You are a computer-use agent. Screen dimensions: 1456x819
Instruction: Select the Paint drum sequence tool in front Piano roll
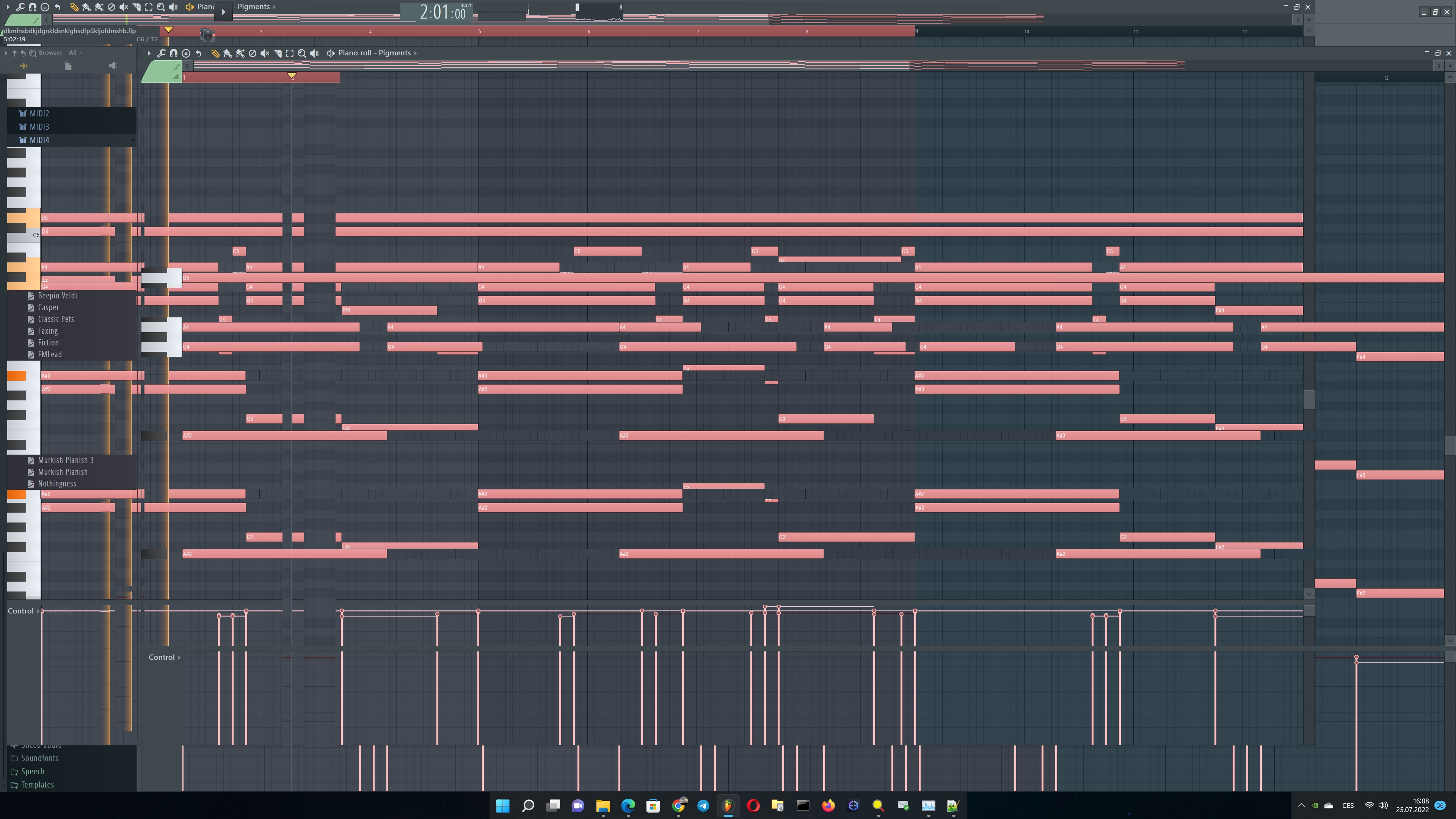pyautogui.click(x=240, y=53)
